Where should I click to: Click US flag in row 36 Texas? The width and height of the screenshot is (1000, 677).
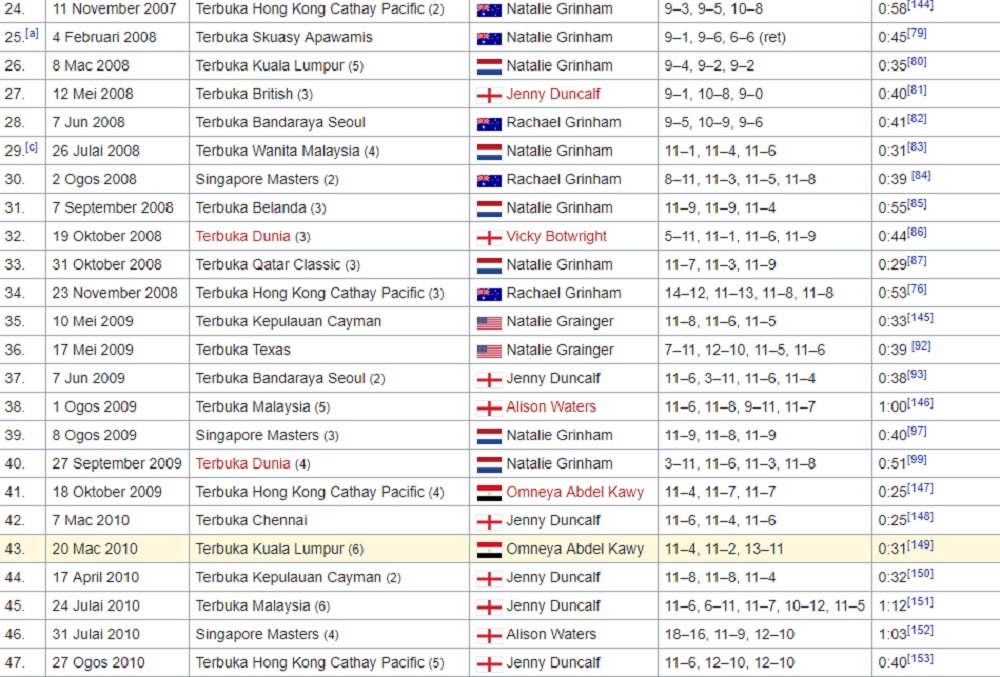click(489, 351)
